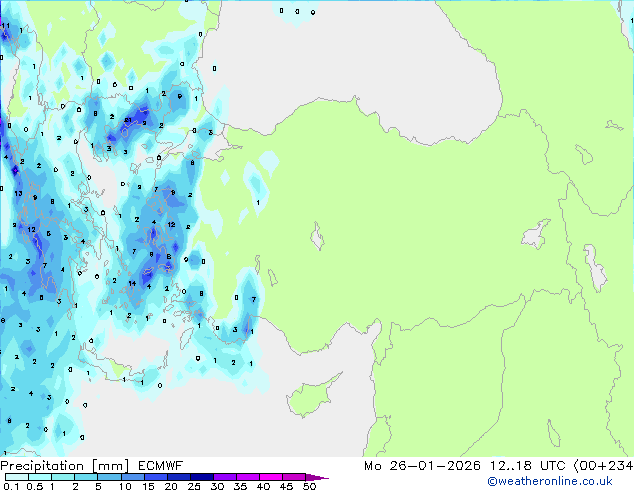Click the Cyprus island on the map
This screenshot has height=490, width=634.
tap(311, 396)
